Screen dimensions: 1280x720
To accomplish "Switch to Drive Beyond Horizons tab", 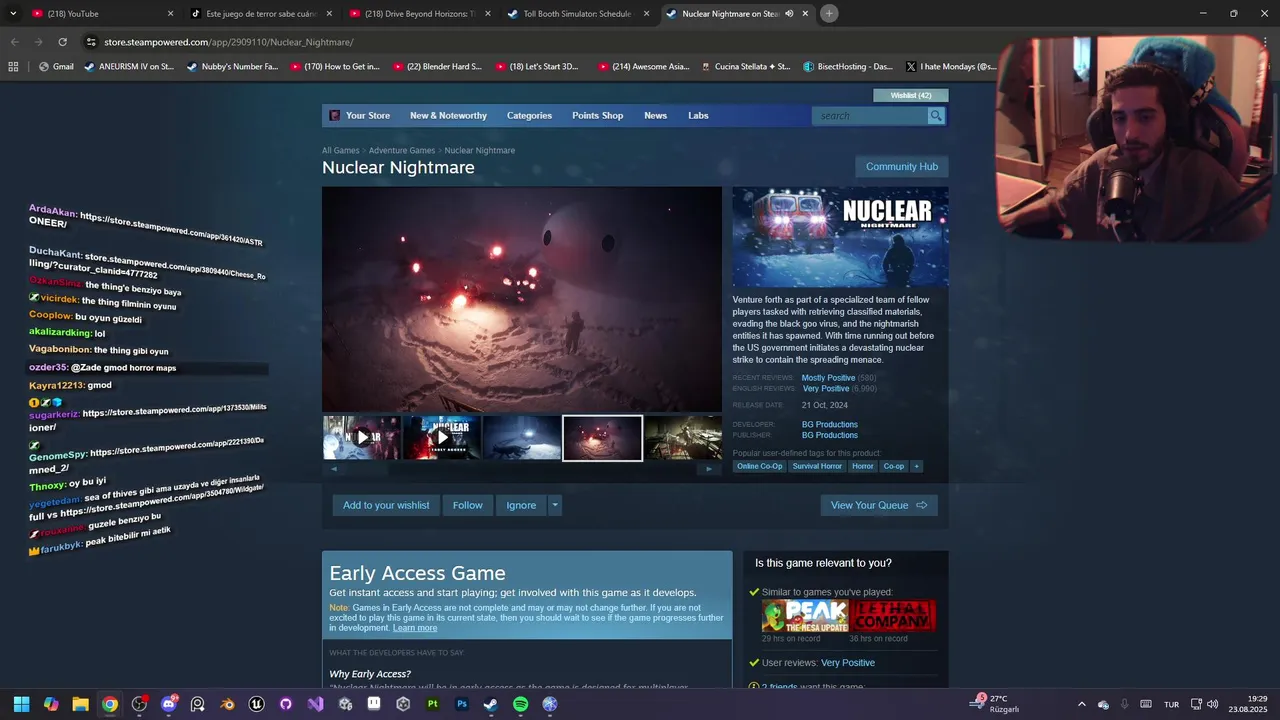I will (x=418, y=14).
